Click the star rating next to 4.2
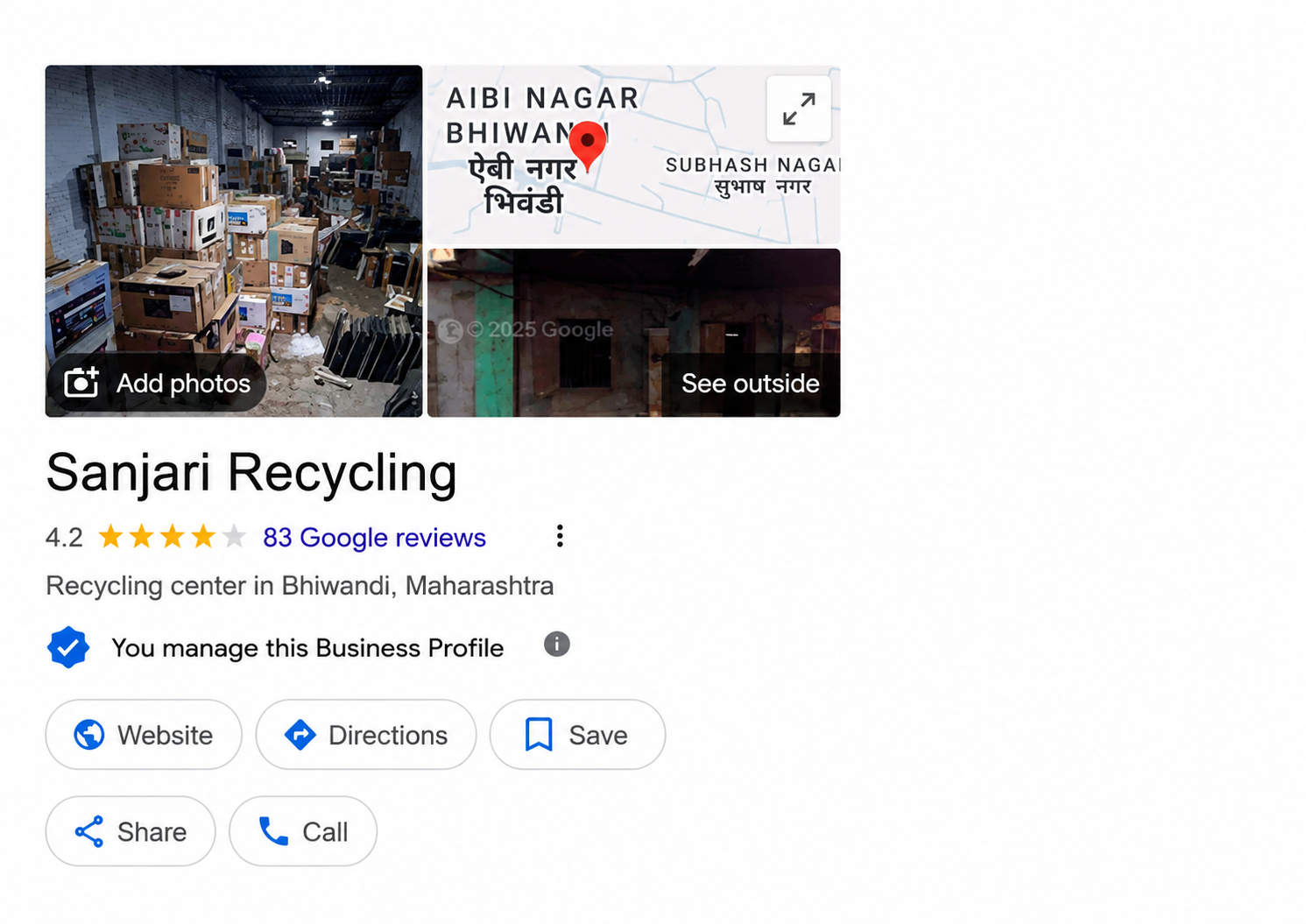 click(x=172, y=536)
